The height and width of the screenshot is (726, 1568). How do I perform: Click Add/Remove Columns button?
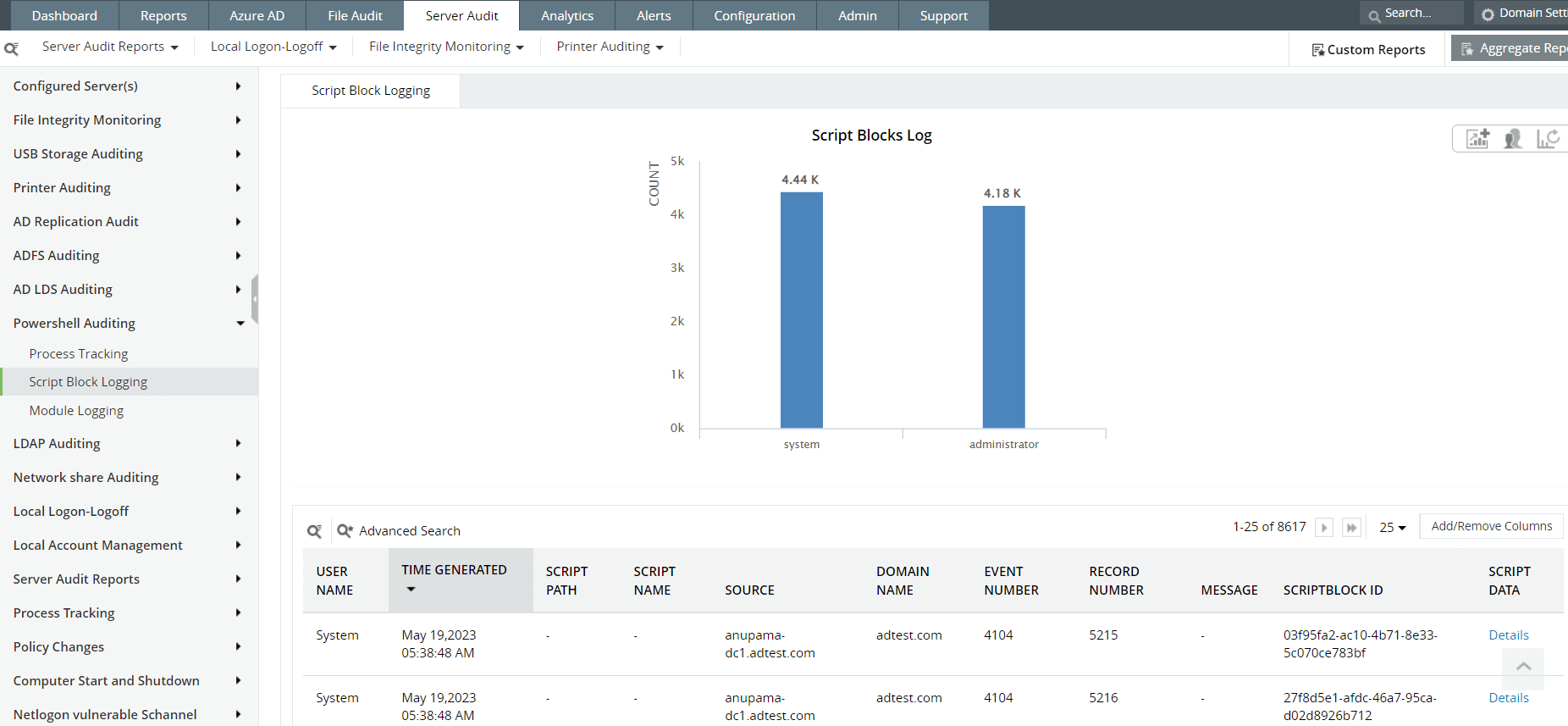[1491, 526]
